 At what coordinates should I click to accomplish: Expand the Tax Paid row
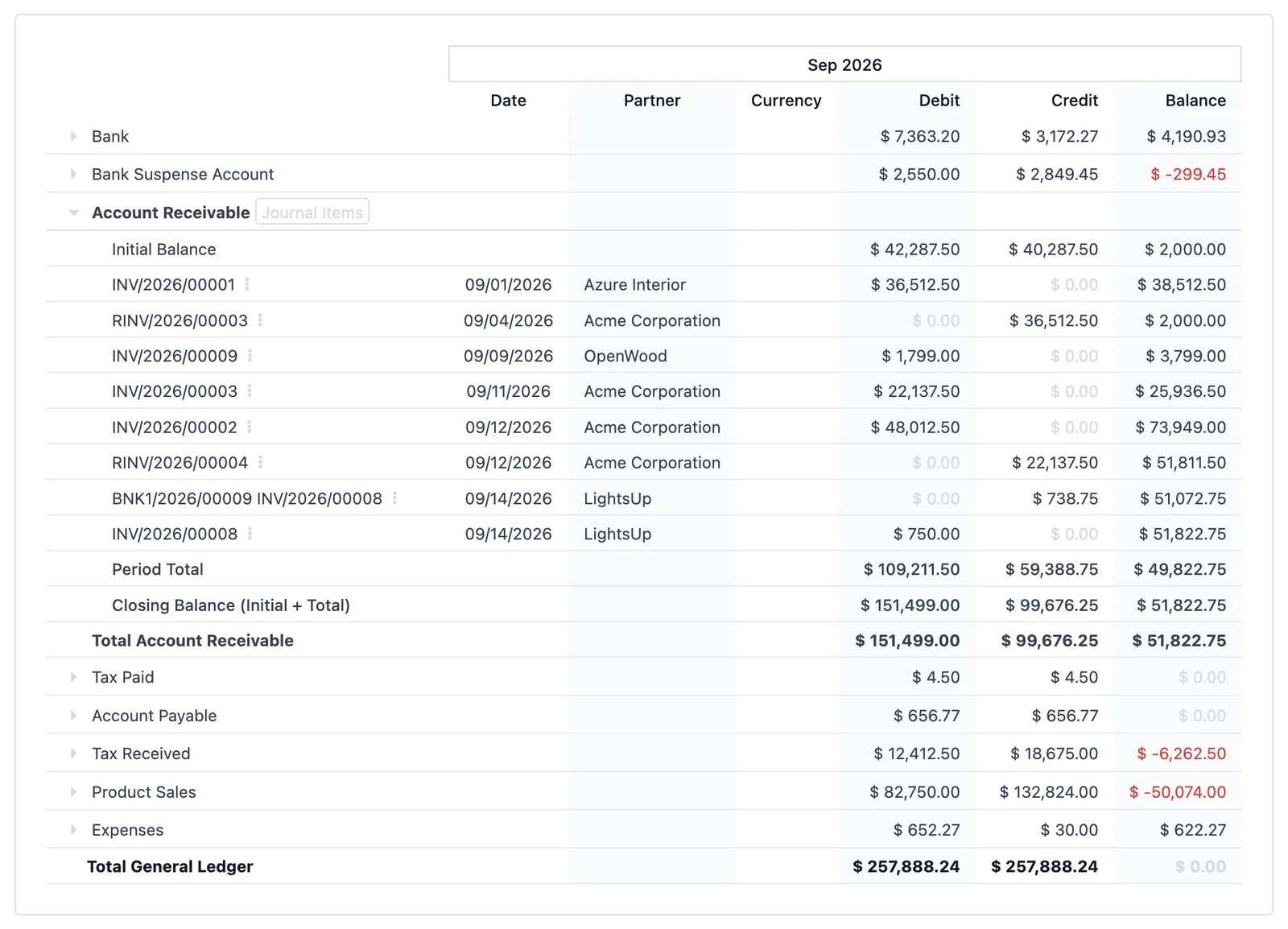[73, 677]
